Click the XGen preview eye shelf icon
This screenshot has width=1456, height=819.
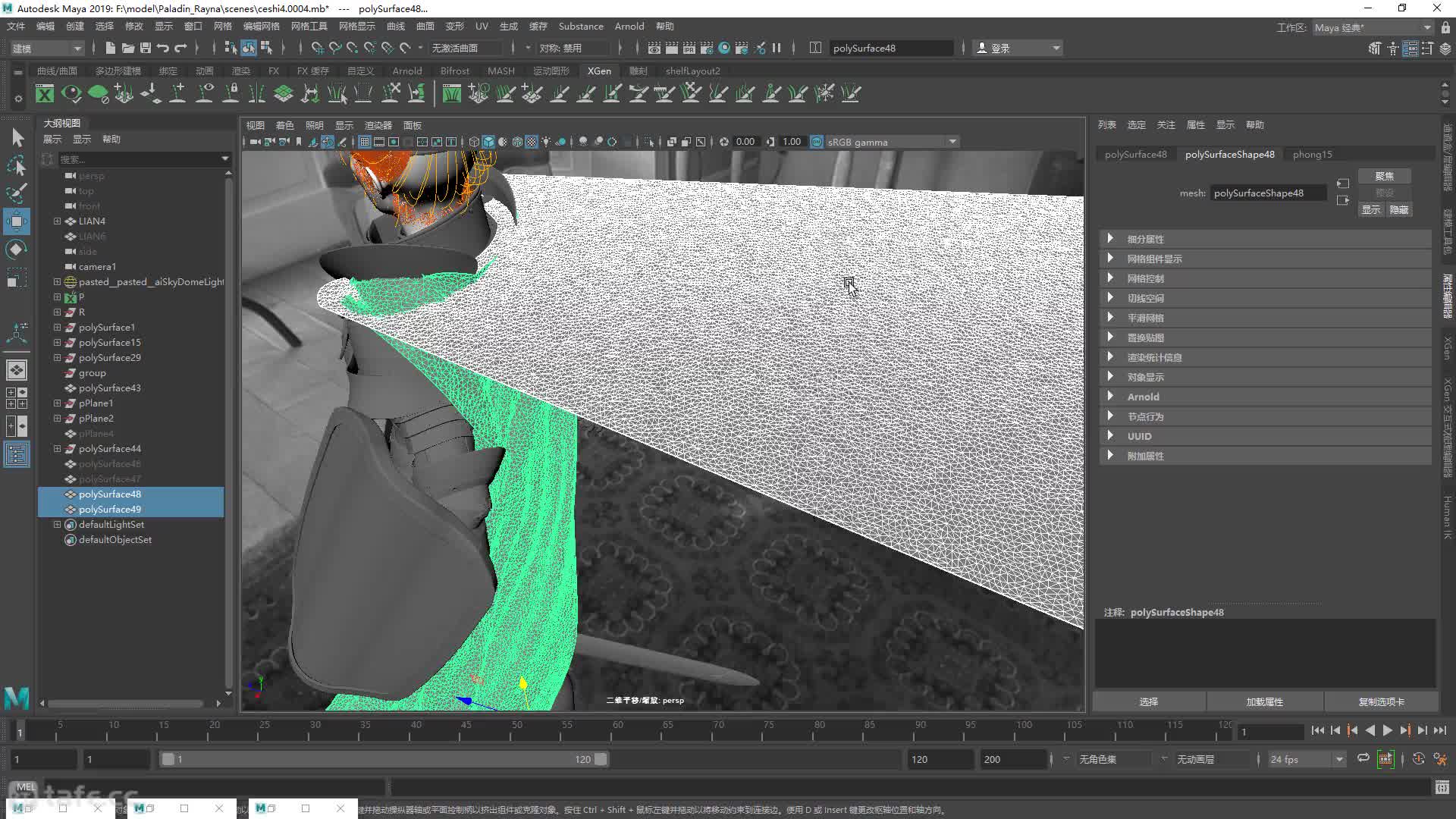[x=71, y=94]
